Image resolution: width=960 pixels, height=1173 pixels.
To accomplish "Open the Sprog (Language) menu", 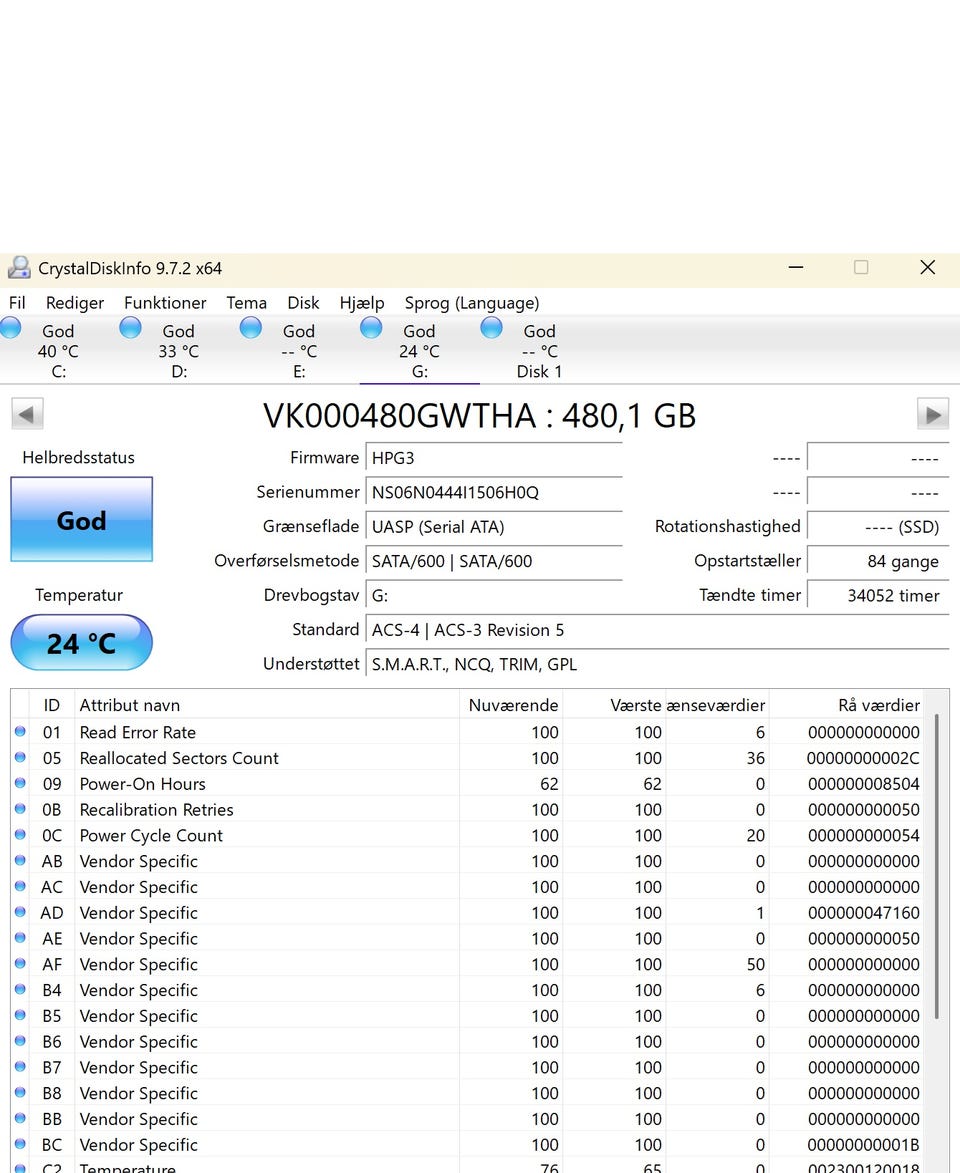I will pos(471,303).
